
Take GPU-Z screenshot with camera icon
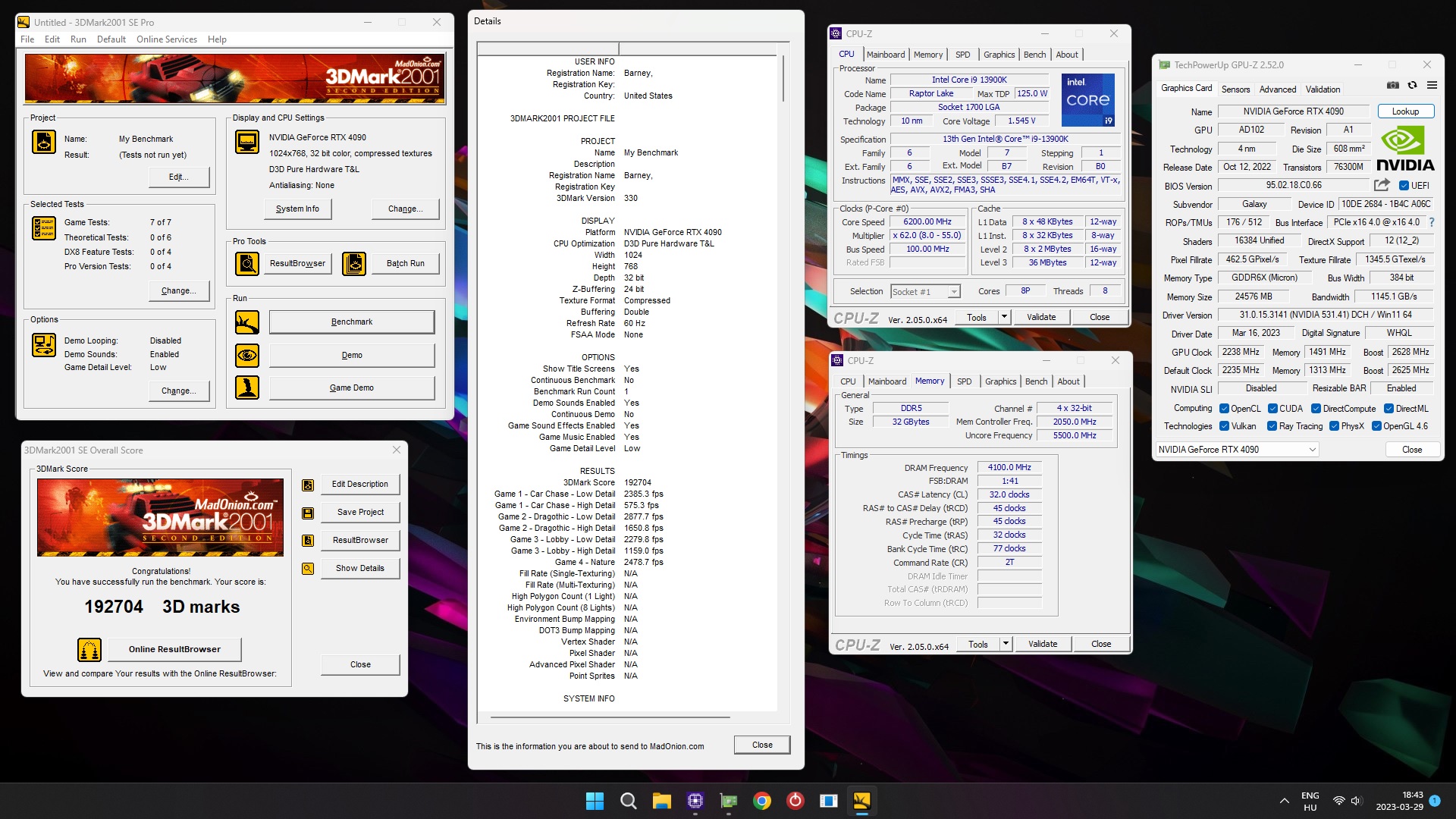(1393, 85)
